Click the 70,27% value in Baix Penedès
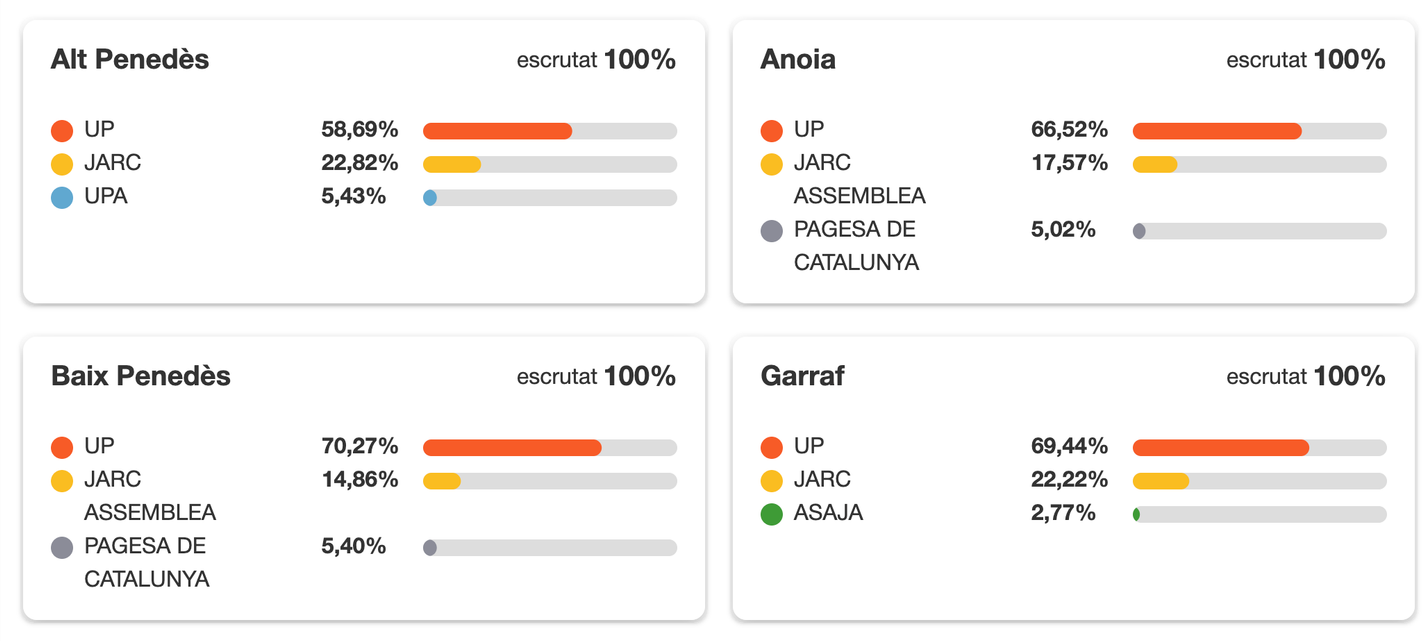The height and width of the screenshot is (641, 1428). click(360, 446)
